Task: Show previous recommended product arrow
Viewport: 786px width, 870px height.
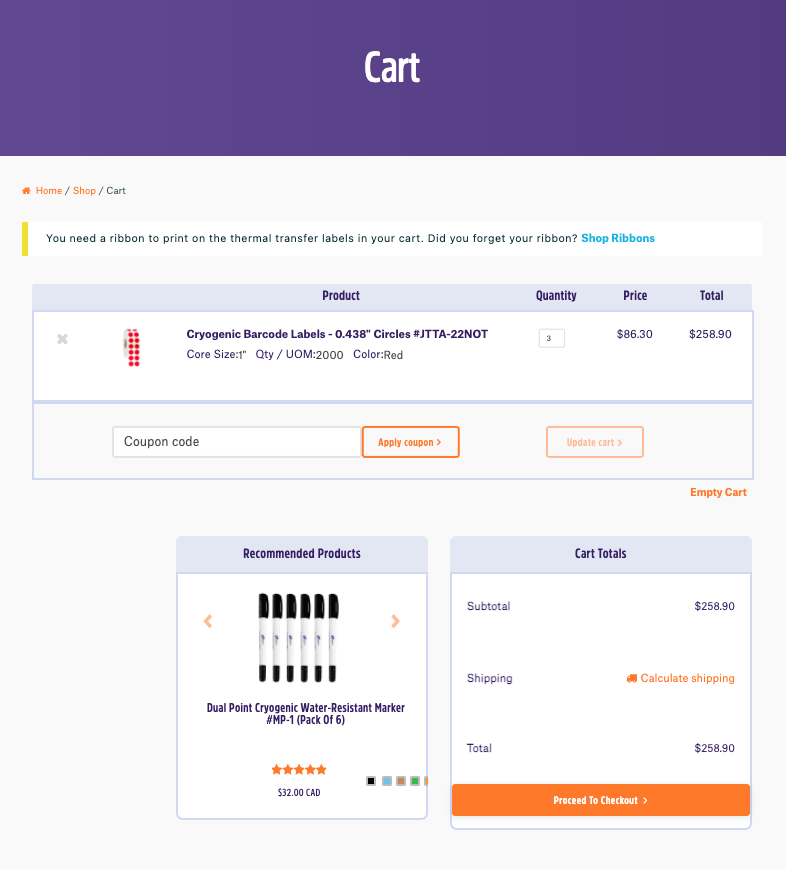Action: pyautogui.click(x=208, y=621)
